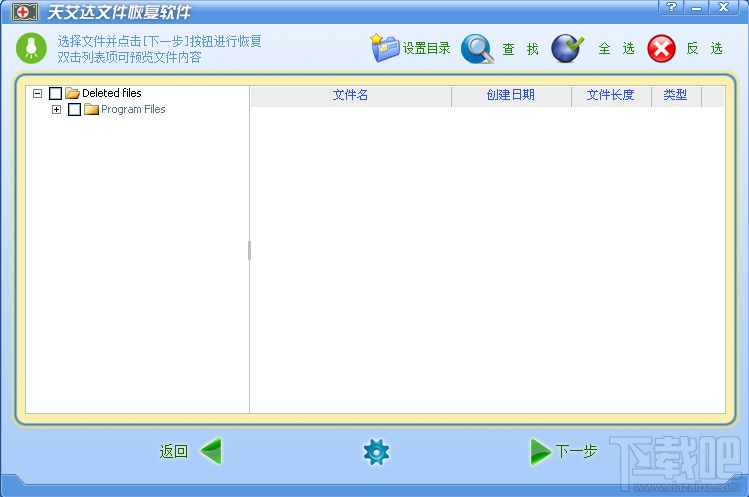The height and width of the screenshot is (497, 749).
Task: Minimize the window
Action: [x=696, y=7]
